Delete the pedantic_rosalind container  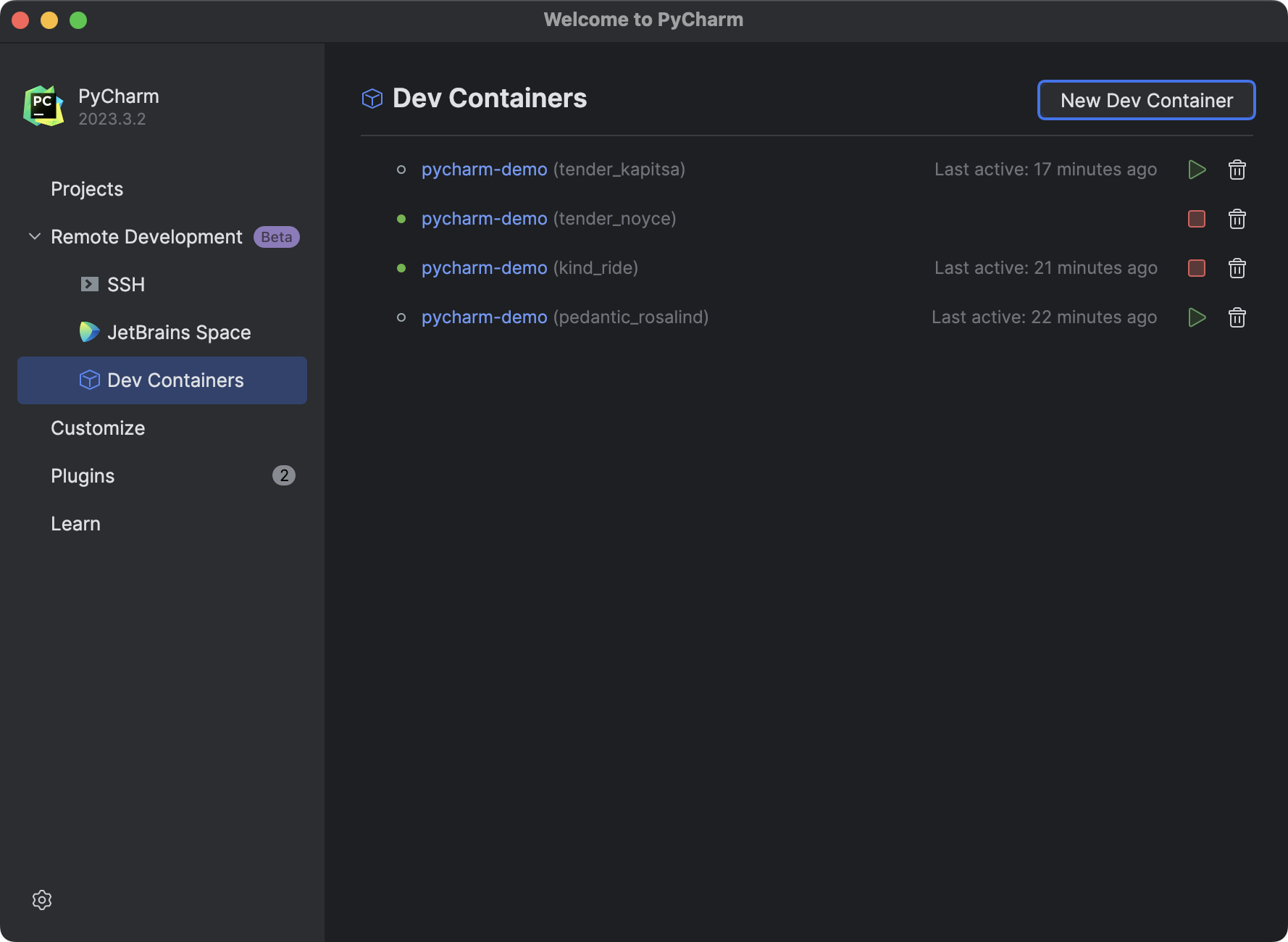coord(1237,317)
